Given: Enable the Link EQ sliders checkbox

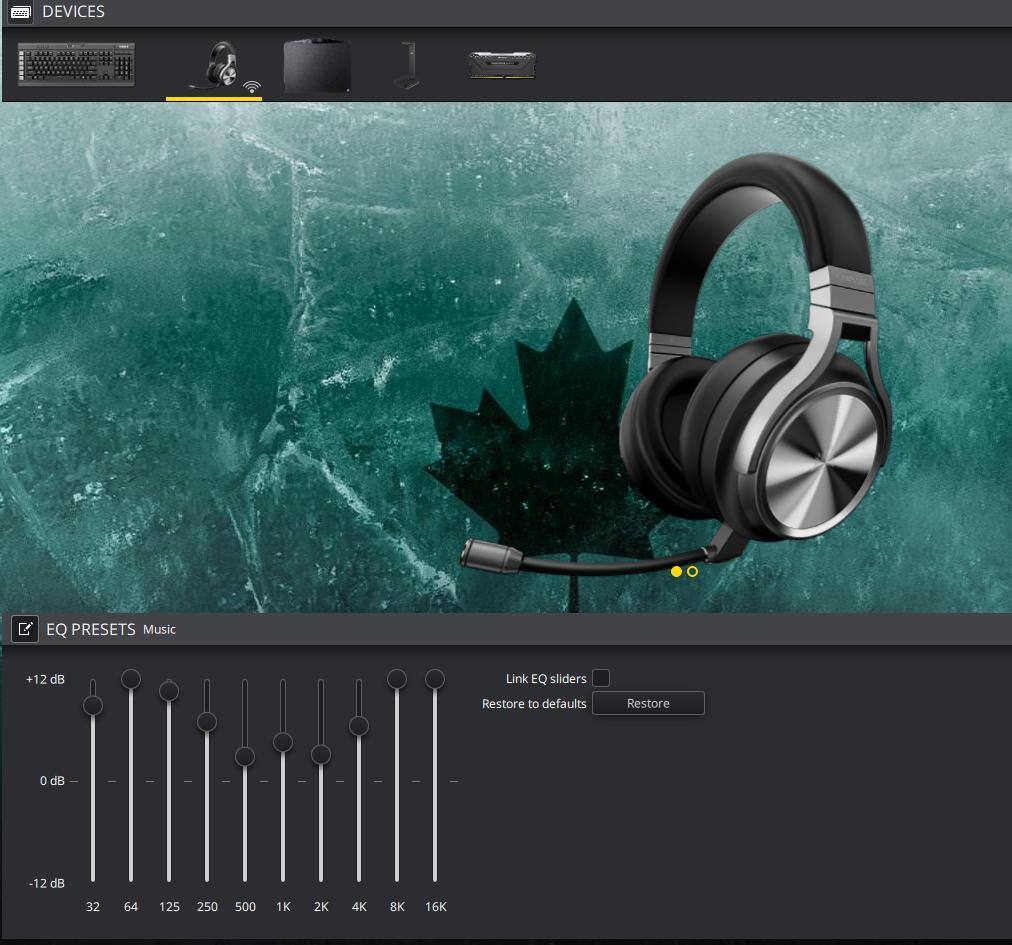Looking at the screenshot, I should point(601,678).
